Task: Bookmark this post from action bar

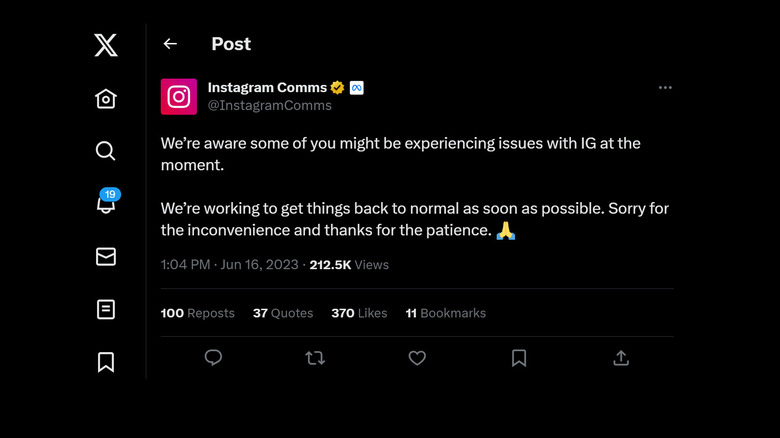Action: [519, 358]
